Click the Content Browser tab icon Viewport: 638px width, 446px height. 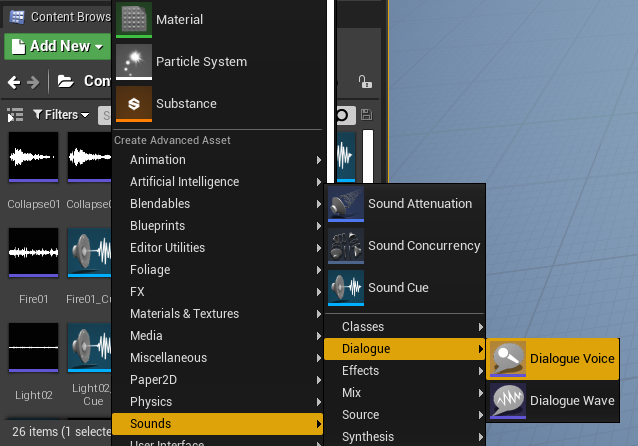[17, 17]
